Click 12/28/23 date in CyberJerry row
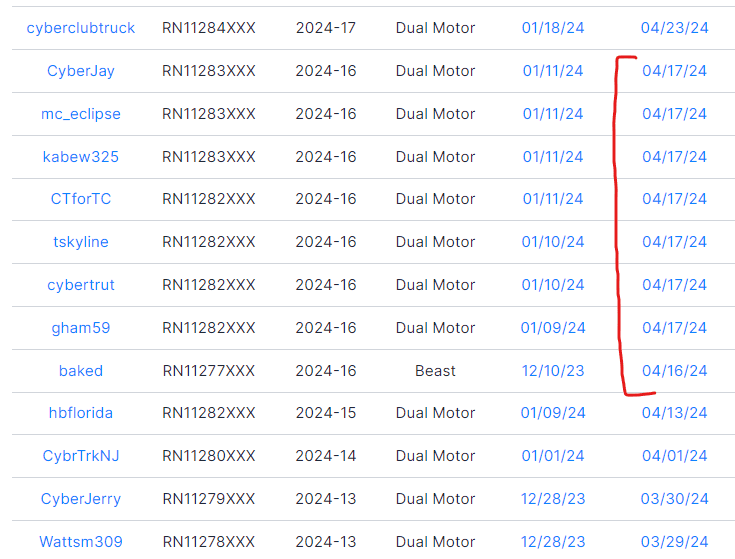This screenshot has height=559, width=735. click(553, 499)
